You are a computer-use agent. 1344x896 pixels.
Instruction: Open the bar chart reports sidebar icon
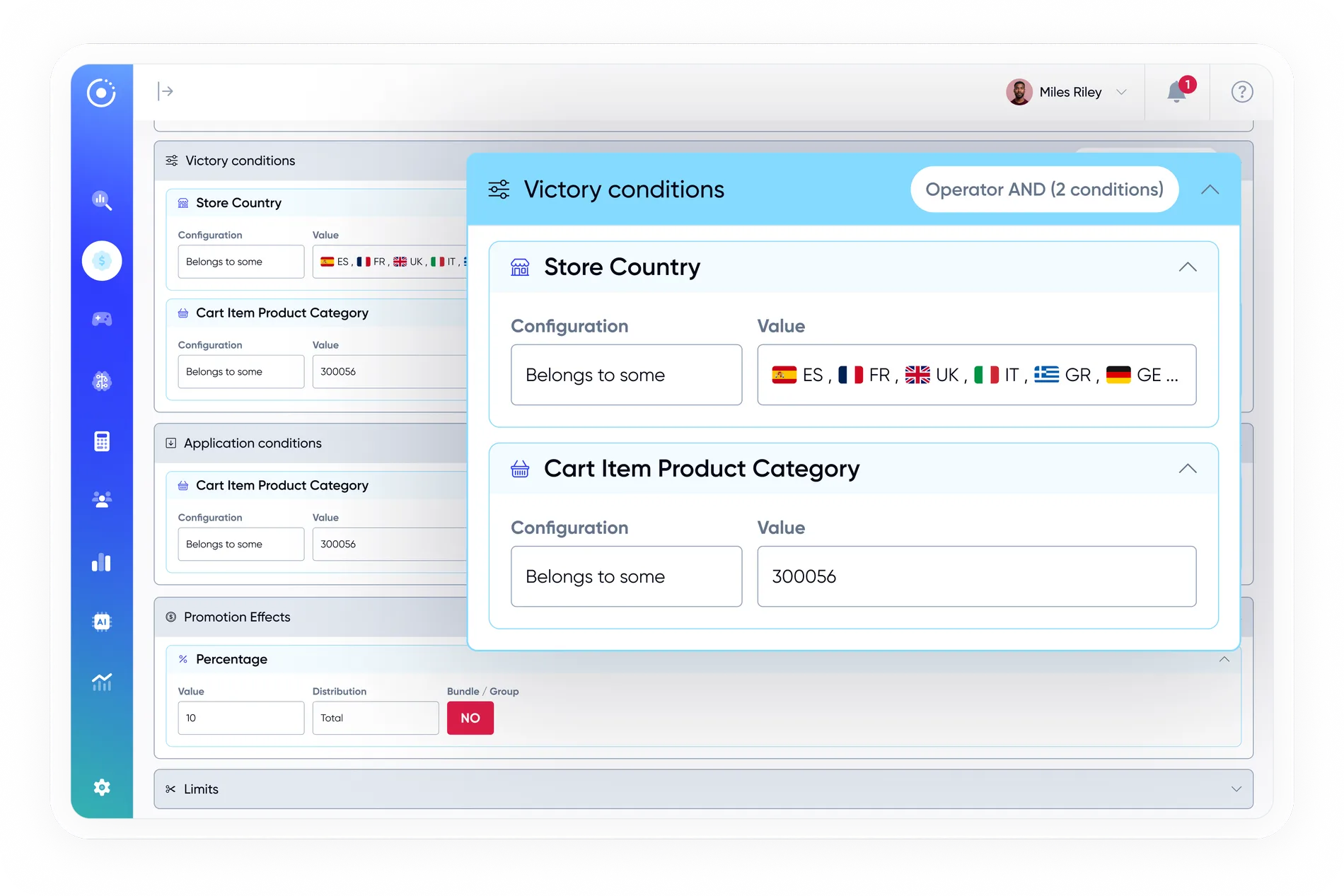[102, 562]
